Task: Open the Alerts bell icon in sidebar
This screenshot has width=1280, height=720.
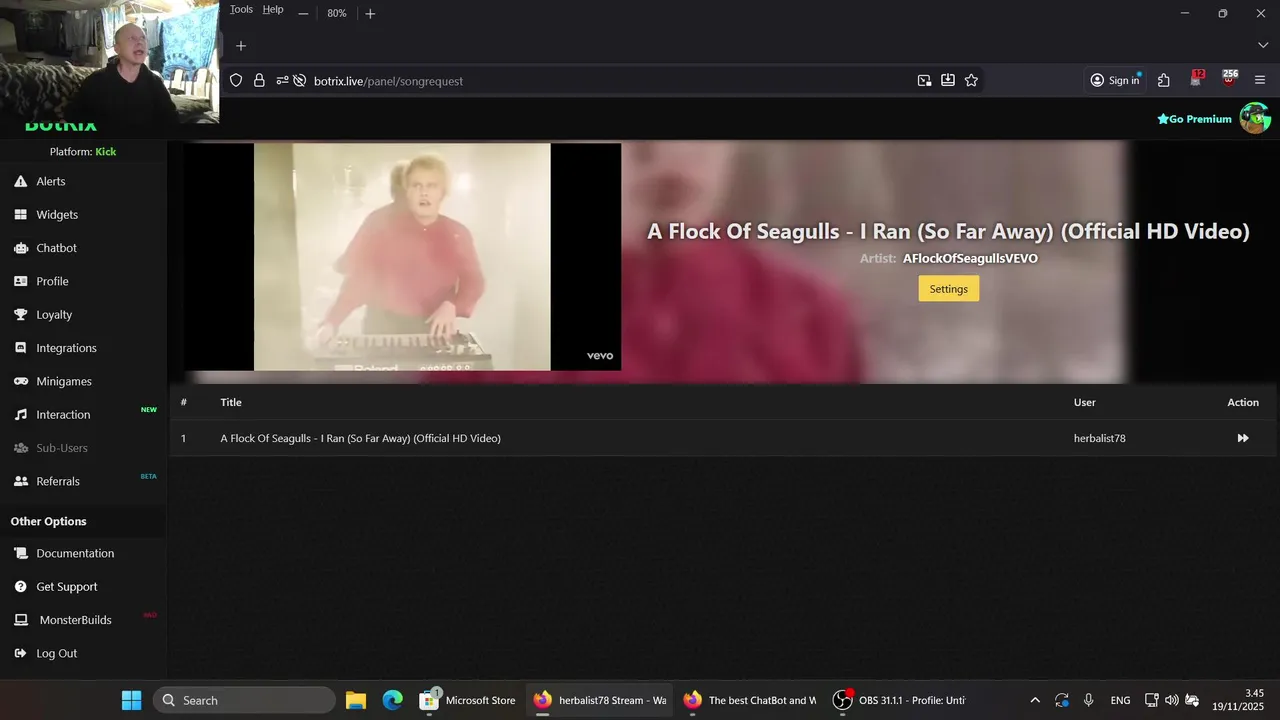Action: click(20, 181)
